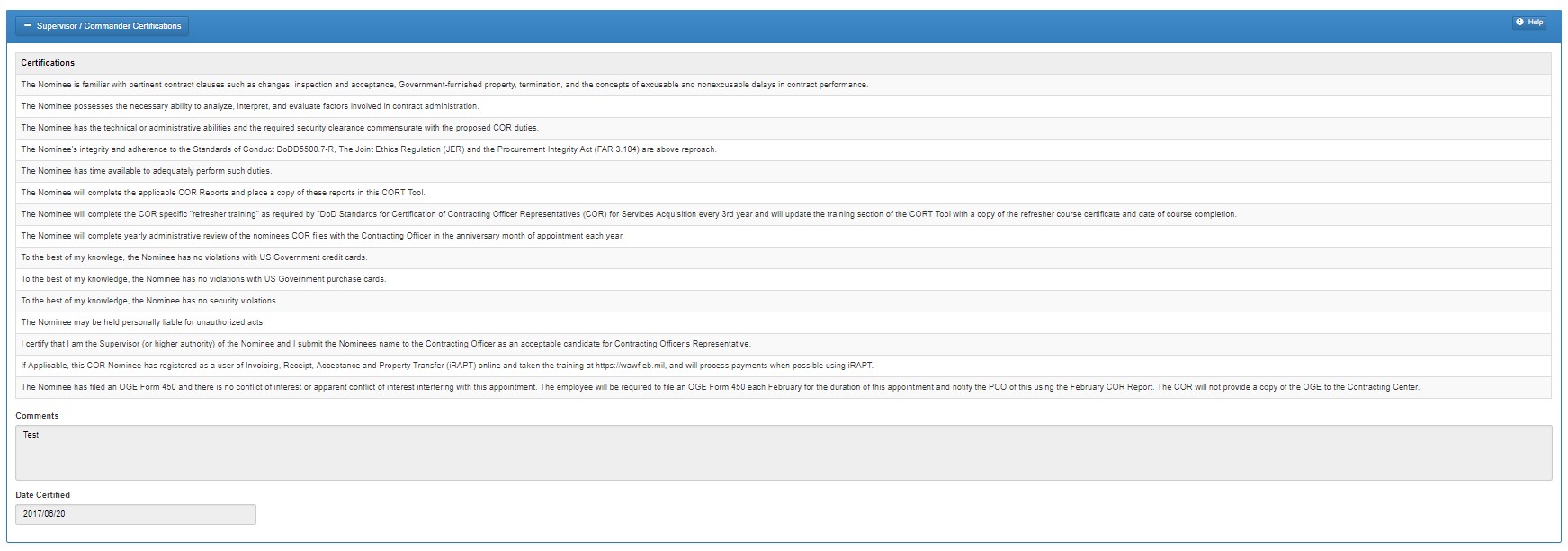Screen dimensions: 1568x551
Task: Select the row about Government purchase card violations
Action: click(203, 279)
